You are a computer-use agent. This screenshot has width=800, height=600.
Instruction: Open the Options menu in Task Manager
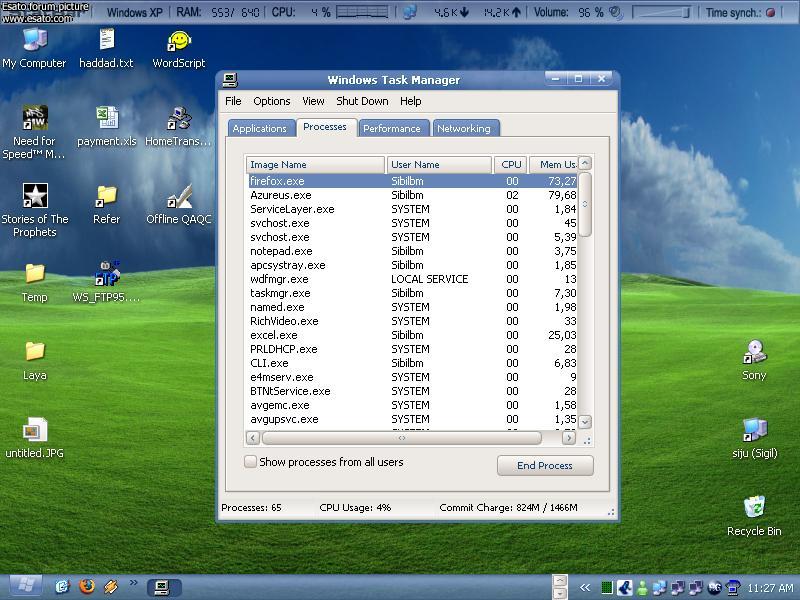(271, 101)
